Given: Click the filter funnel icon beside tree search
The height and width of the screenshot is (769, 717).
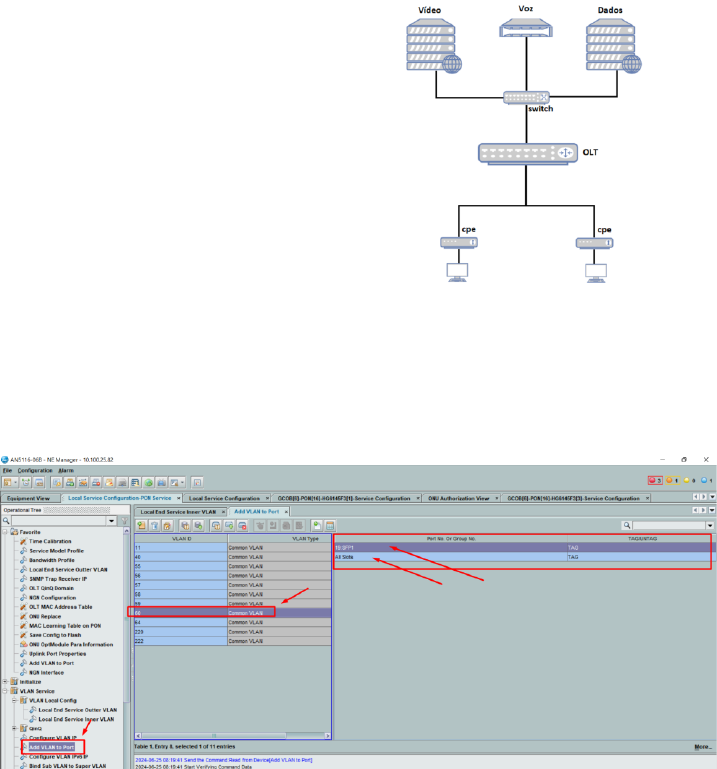Looking at the screenshot, I should (x=121, y=520).
